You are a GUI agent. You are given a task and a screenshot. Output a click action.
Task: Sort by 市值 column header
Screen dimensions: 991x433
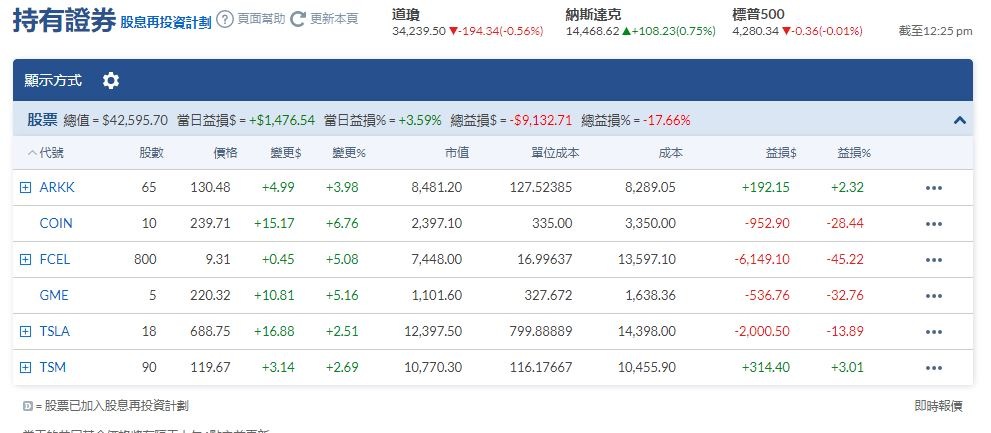[x=457, y=152]
